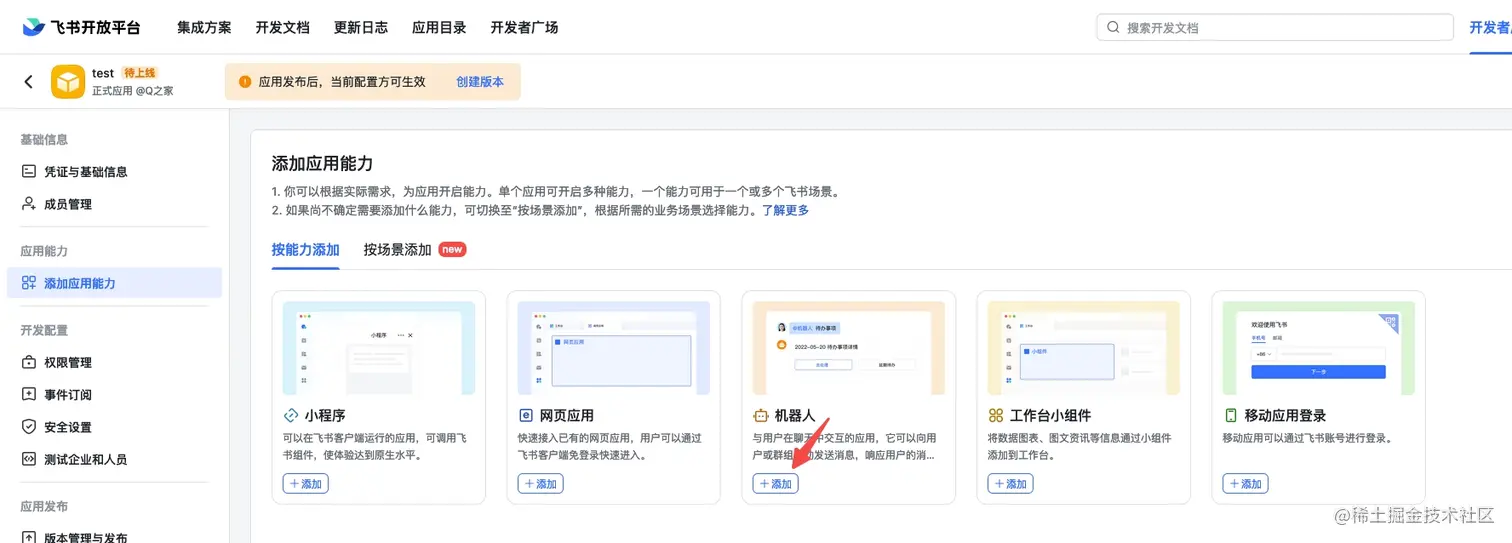Image resolution: width=1512 pixels, height=543 pixels.
Task: Click the 移动应用登录 card title
Action: tap(1286, 415)
